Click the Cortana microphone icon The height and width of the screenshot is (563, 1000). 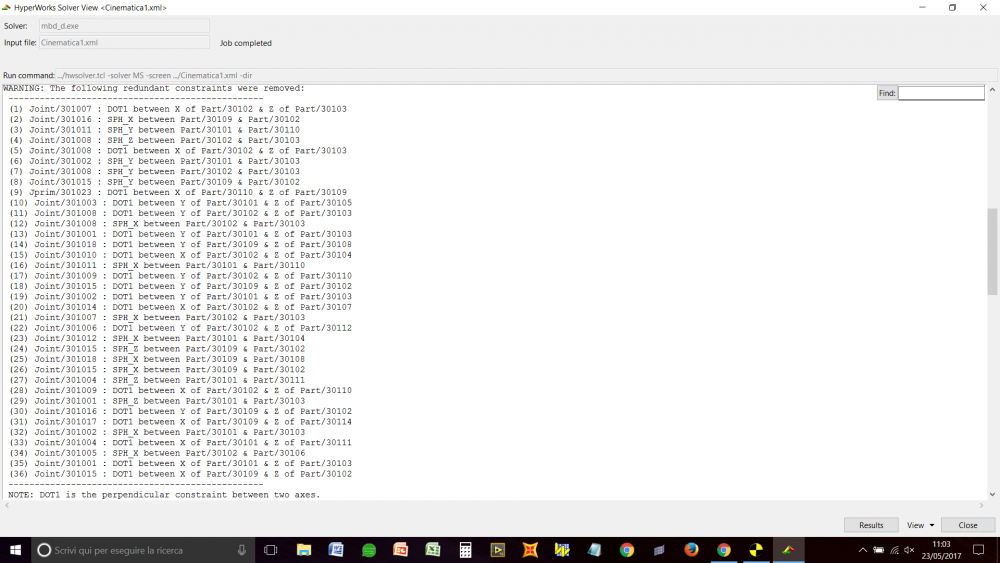point(242,550)
